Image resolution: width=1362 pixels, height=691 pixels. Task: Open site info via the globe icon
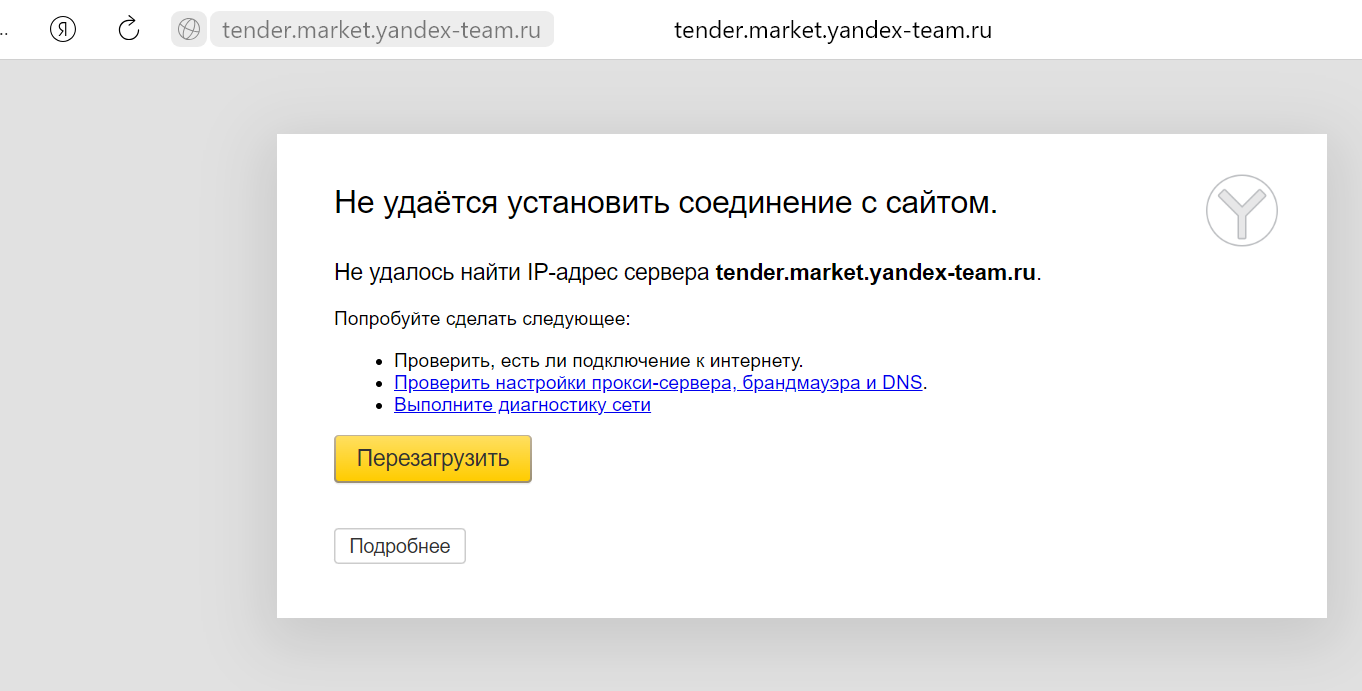coord(188,29)
